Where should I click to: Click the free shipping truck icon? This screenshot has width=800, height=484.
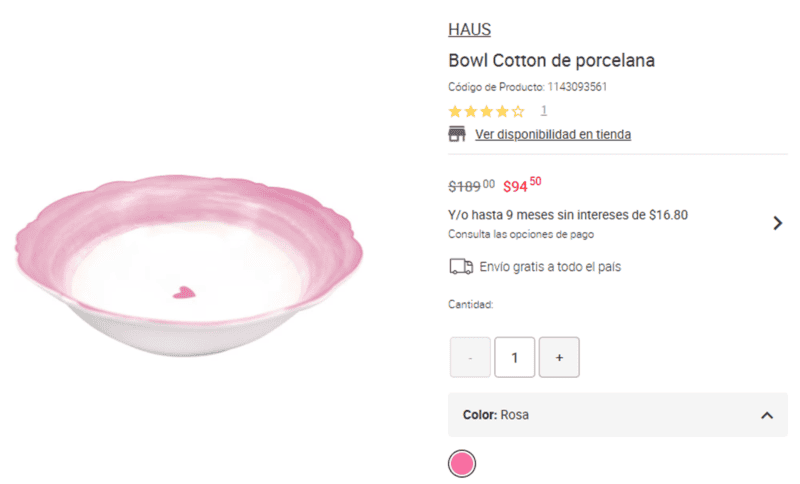[x=460, y=267]
